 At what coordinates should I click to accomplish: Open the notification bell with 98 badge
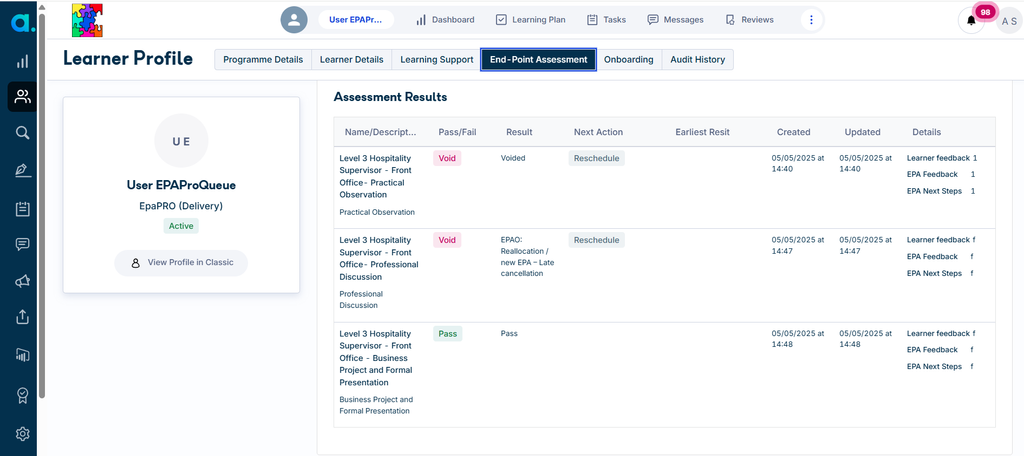(x=971, y=20)
